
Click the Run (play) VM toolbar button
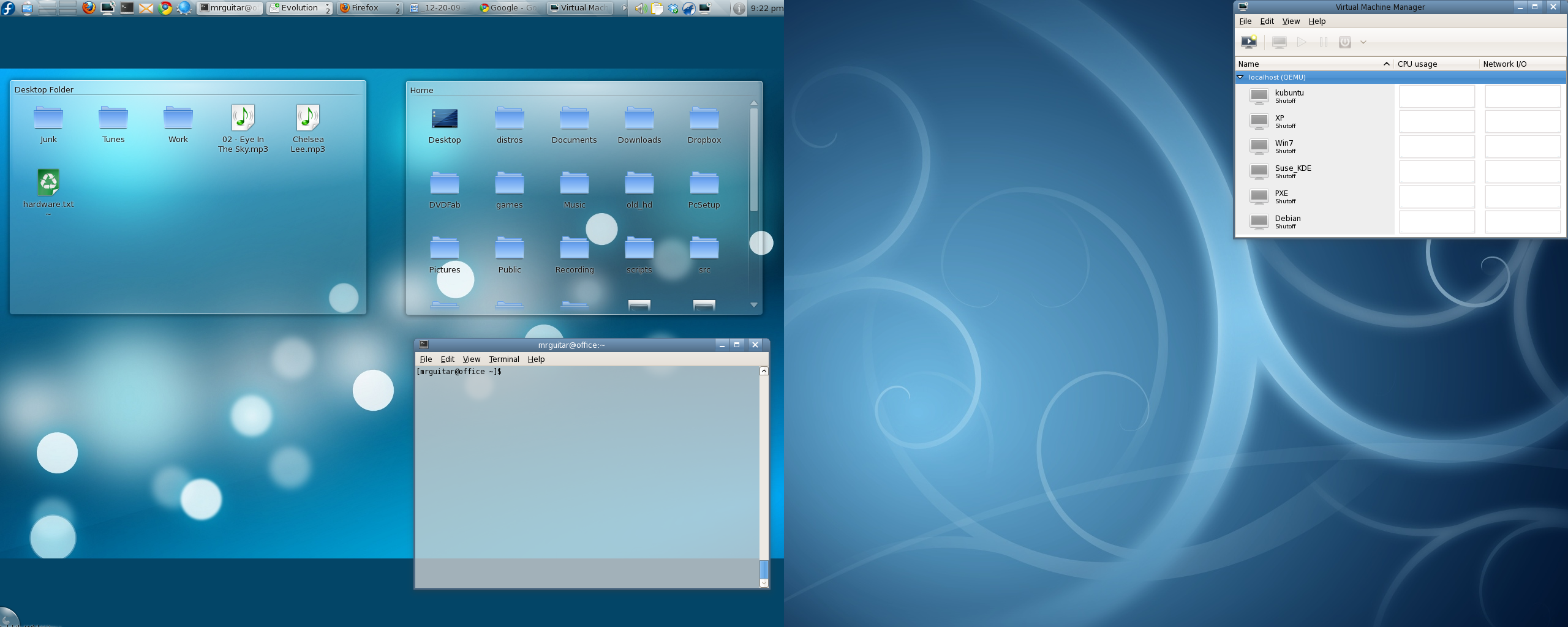click(x=1302, y=42)
